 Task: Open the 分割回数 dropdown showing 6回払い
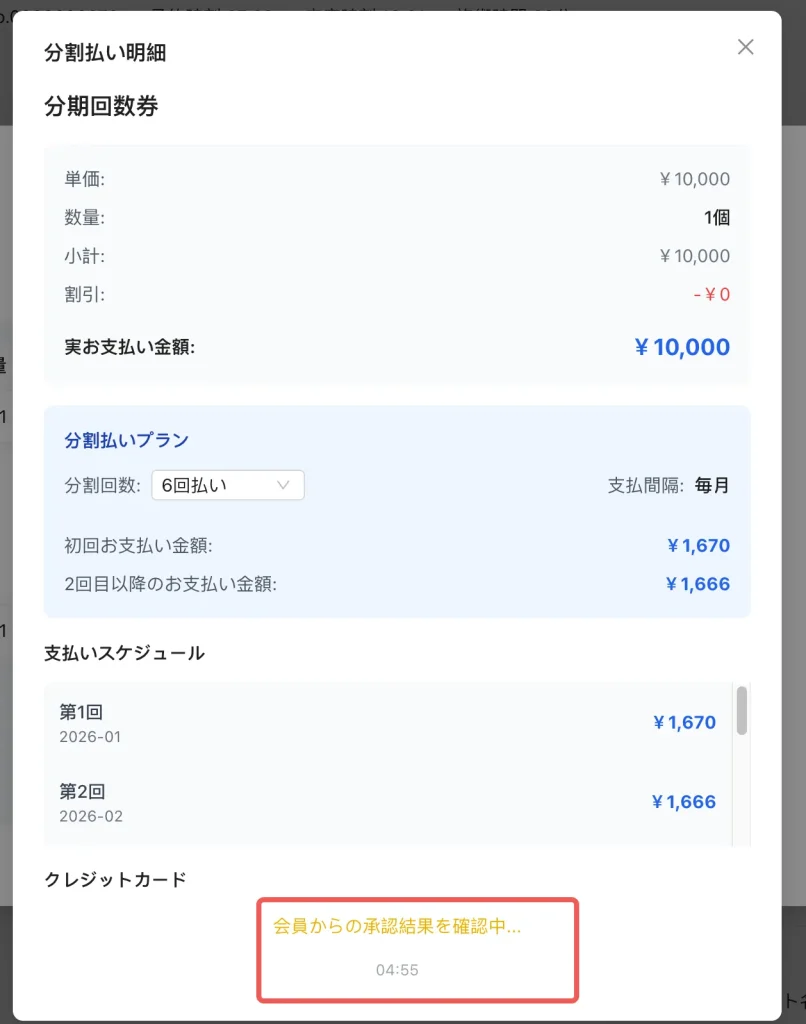[227, 485]
